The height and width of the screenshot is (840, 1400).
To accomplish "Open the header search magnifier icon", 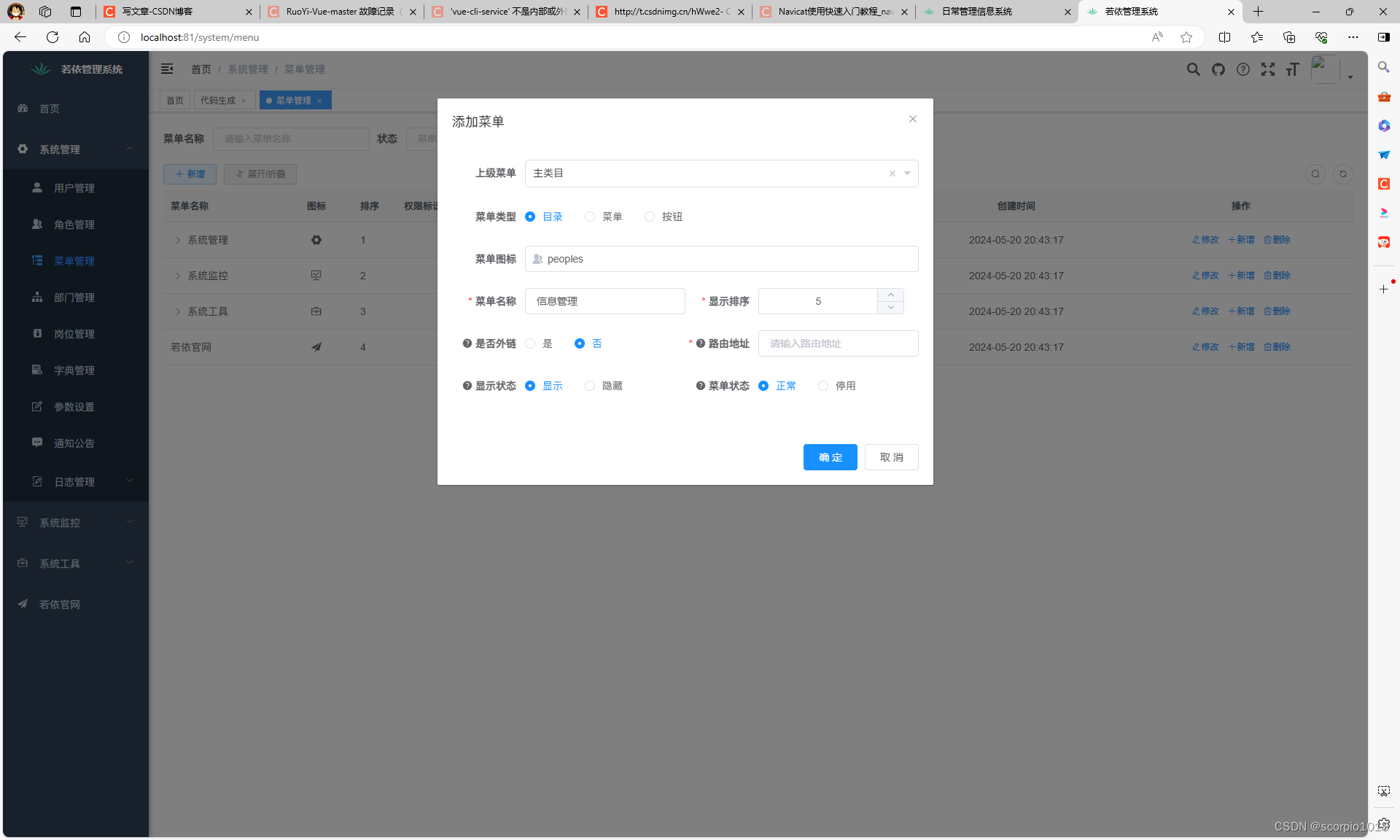I will point(1193,69).
